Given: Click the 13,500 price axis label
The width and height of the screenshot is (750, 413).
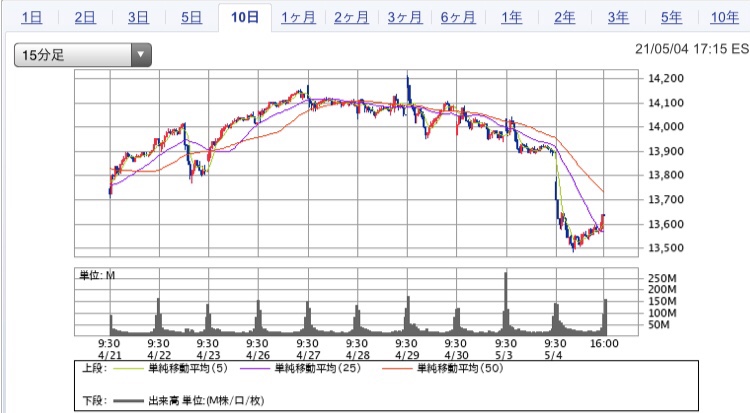Looking at the screenshot, I should [x=666, y=248].
